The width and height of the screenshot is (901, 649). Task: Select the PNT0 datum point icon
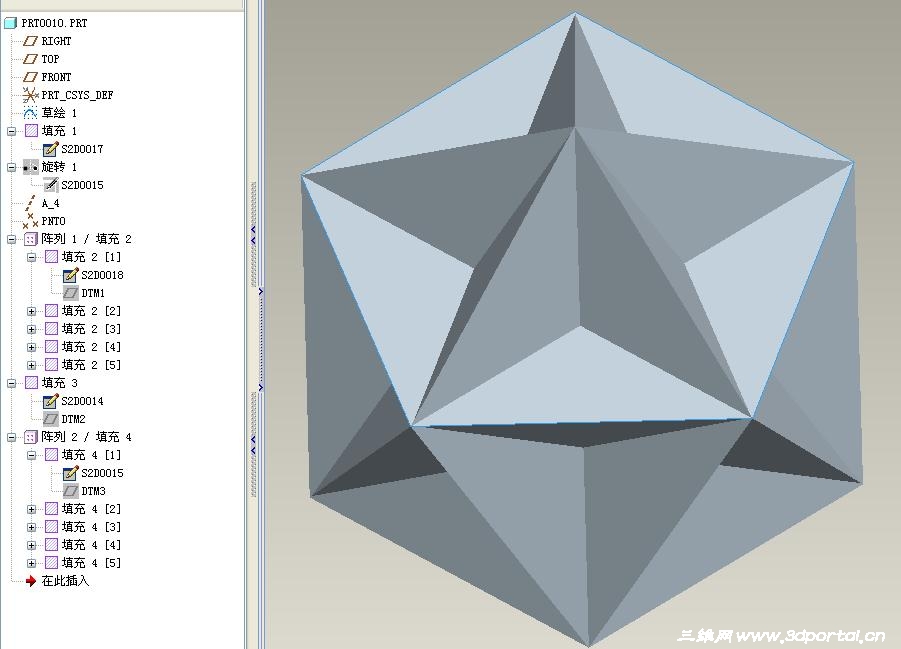pos(30,221)
